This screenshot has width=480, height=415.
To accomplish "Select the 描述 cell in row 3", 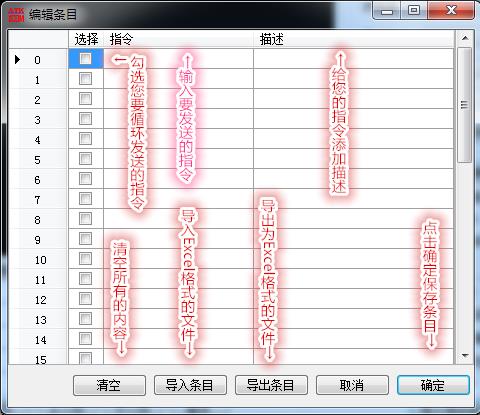I will tap(354, 119).
